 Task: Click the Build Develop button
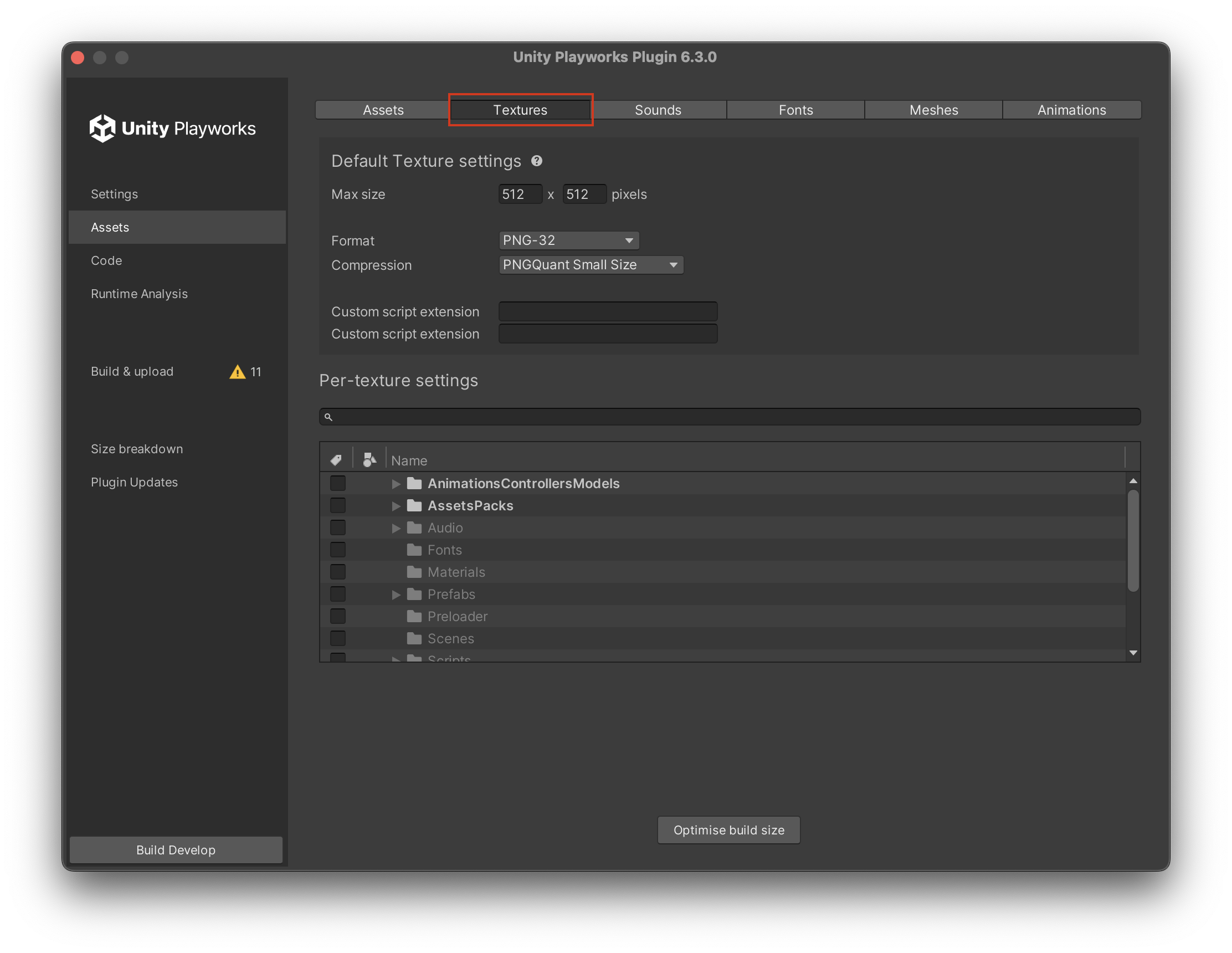click(176, 850)
